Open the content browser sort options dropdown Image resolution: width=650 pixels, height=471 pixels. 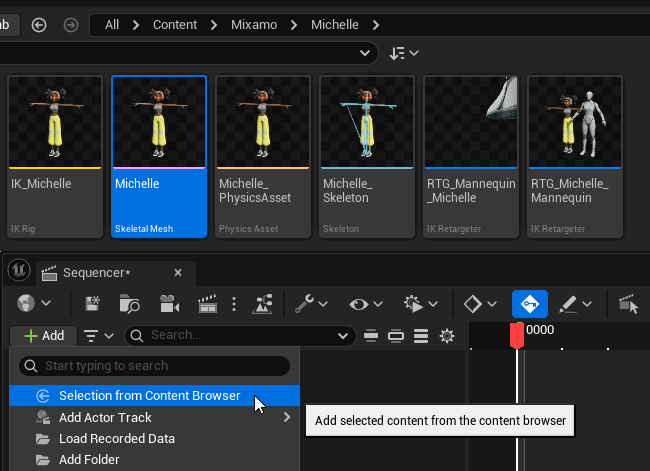403,52
